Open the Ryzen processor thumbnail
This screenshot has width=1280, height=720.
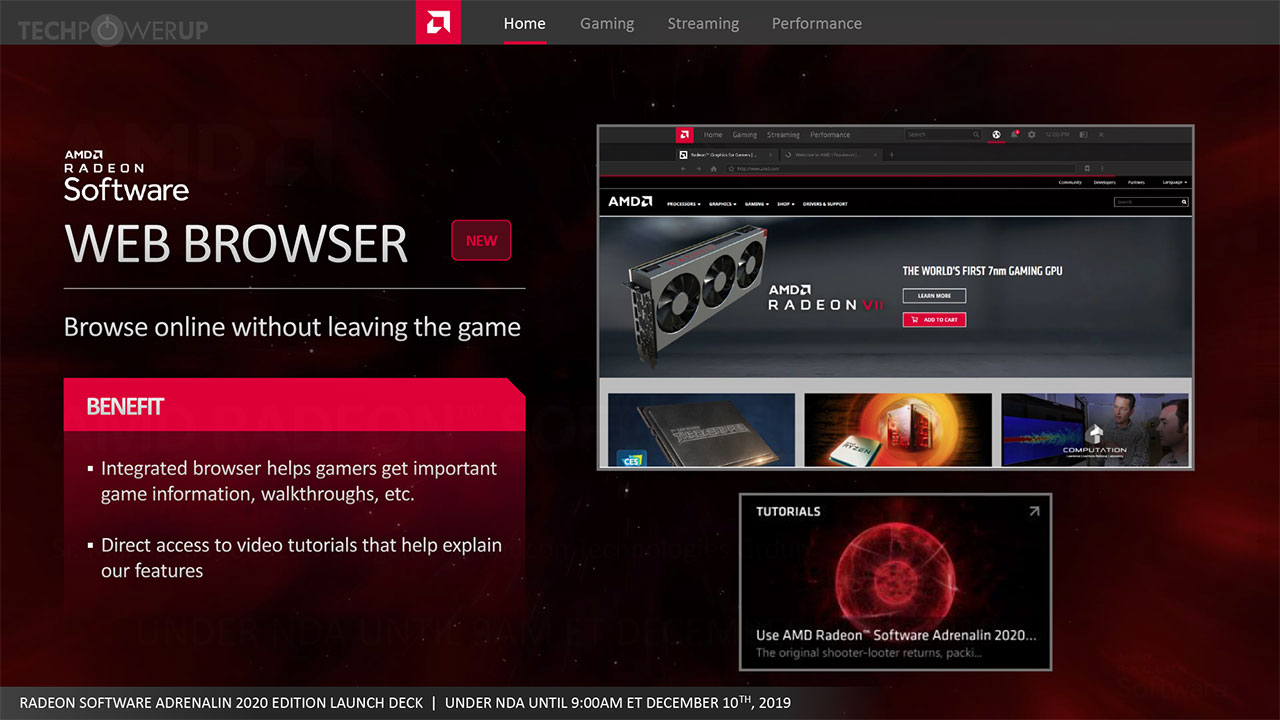898,429
